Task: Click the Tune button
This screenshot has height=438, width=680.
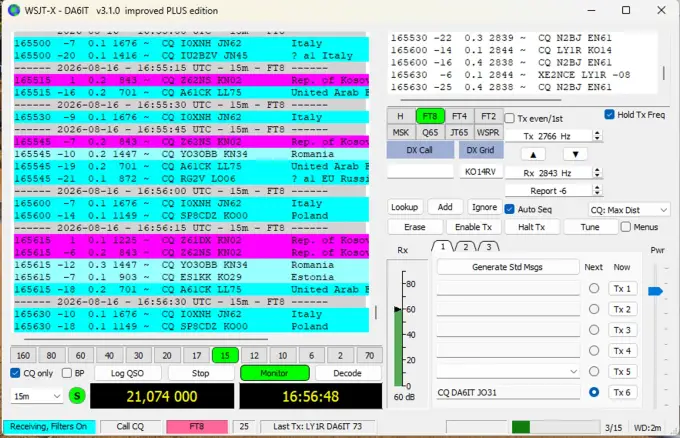Action: pos(590,227)
